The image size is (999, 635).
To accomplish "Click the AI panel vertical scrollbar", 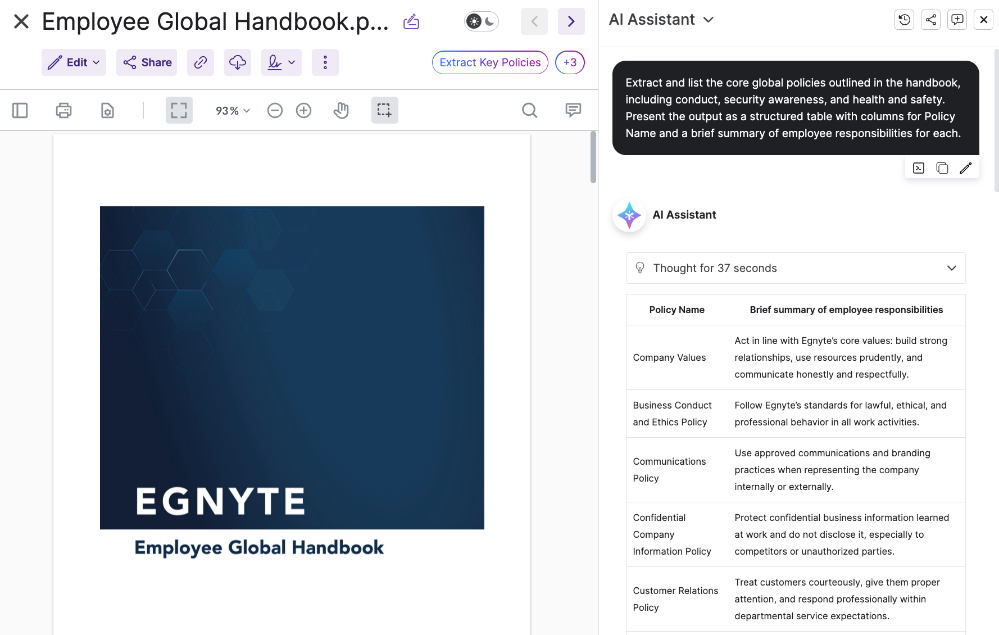I will pos(996,120).
